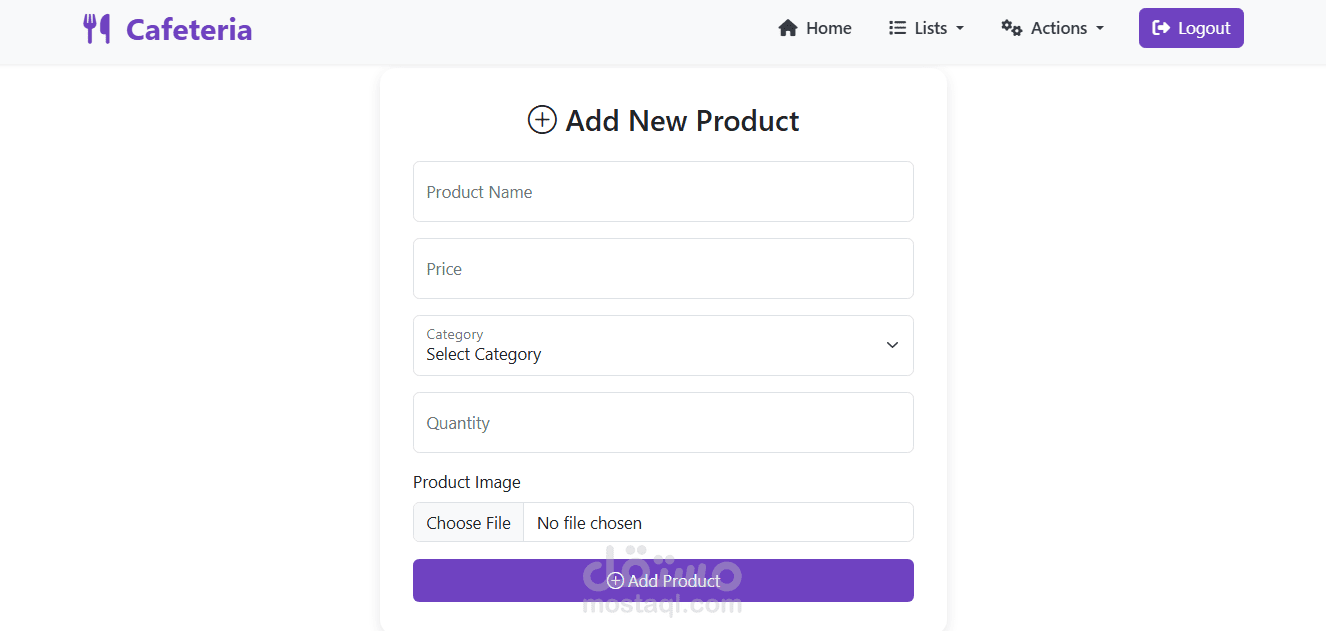Expand the Lists dropdown caret
This screenshot has height=631, width=1326.
click(x=960, y=29)
